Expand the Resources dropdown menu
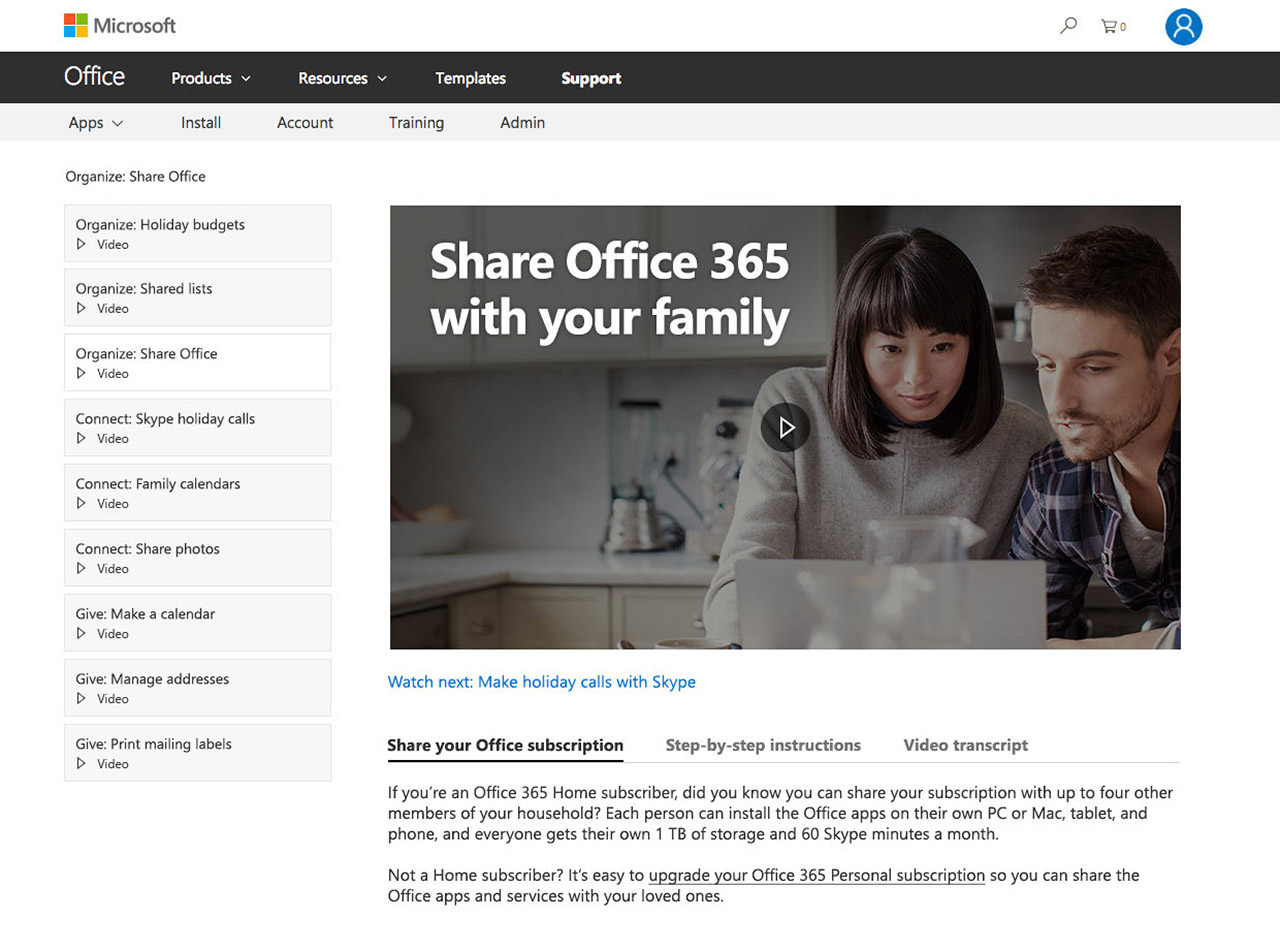This screenshot has height=950, width=1280. click(x=342, y=78)
